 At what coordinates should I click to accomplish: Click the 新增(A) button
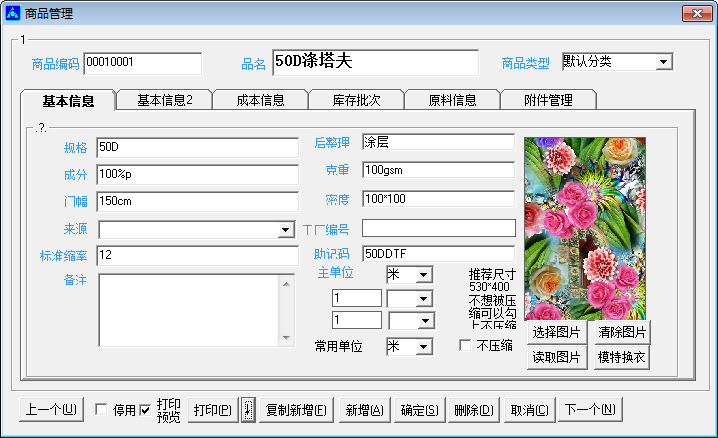coord(364,409)
